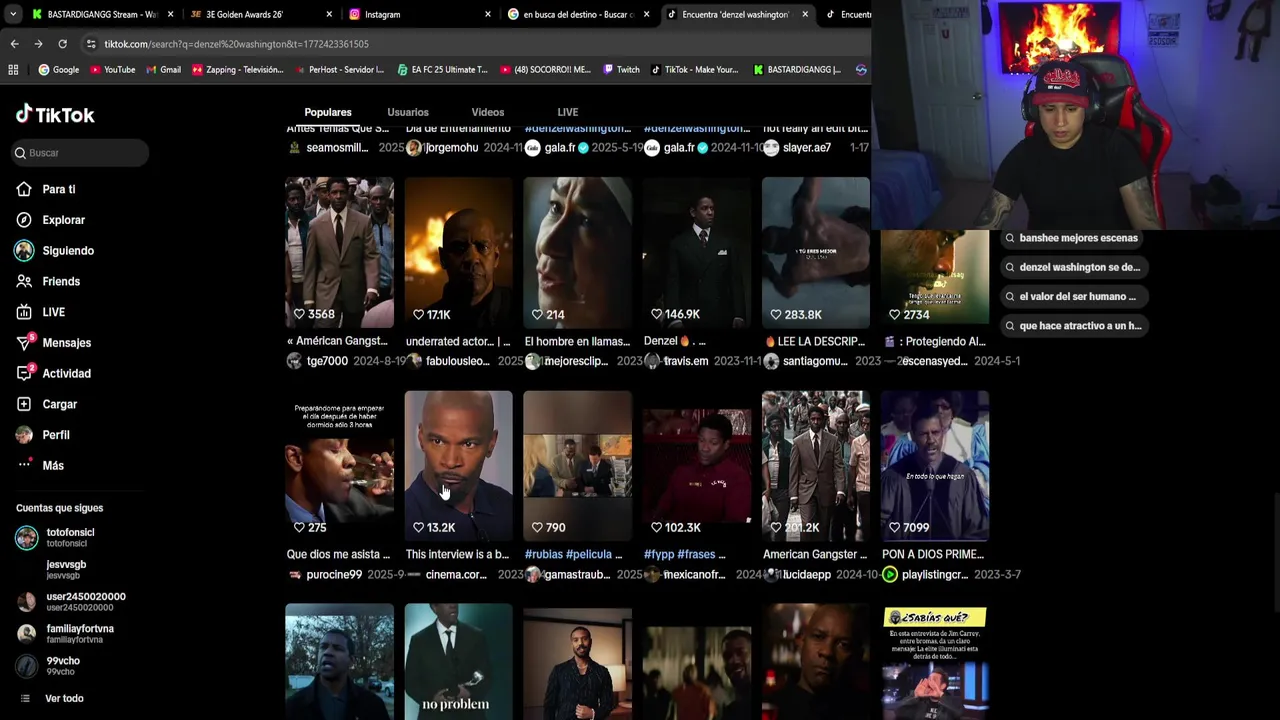The height and width of the screenshot is (720, 1280).
Task: Open the no problem video thumbnail
Action: (x=458, y=661)
